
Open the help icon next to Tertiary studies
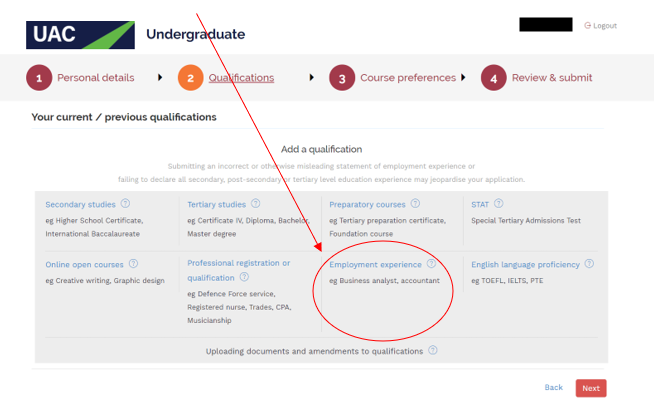tap(256, 204)
